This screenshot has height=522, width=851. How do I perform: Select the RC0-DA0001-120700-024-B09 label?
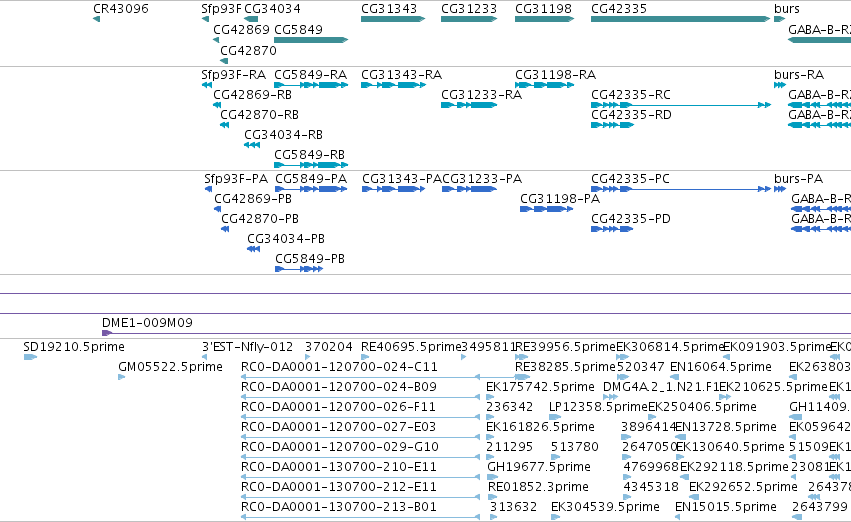point(339,387)
